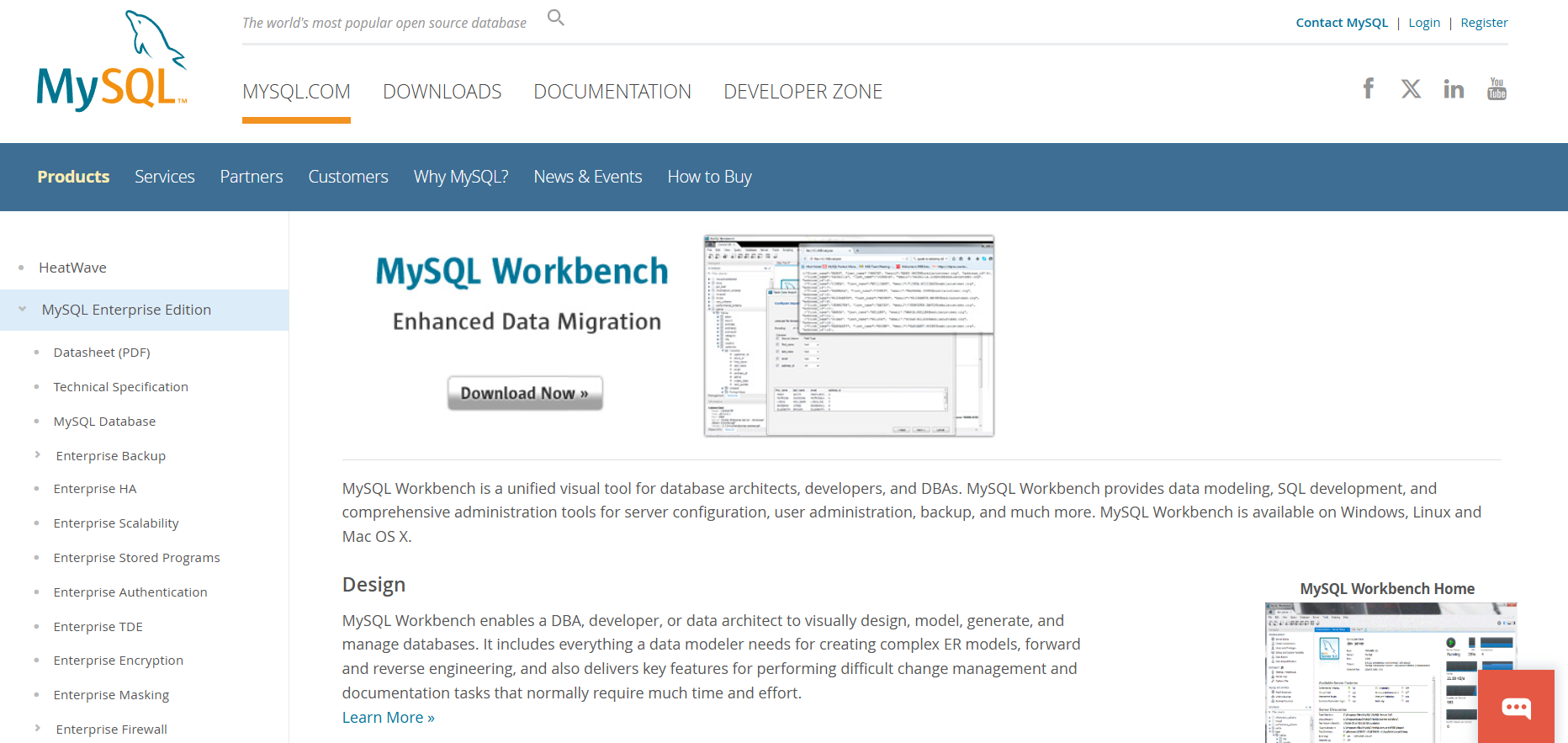1568x743 pixels.
Task: Open the Why MySQL? menu
Action: tap(461, 177)
